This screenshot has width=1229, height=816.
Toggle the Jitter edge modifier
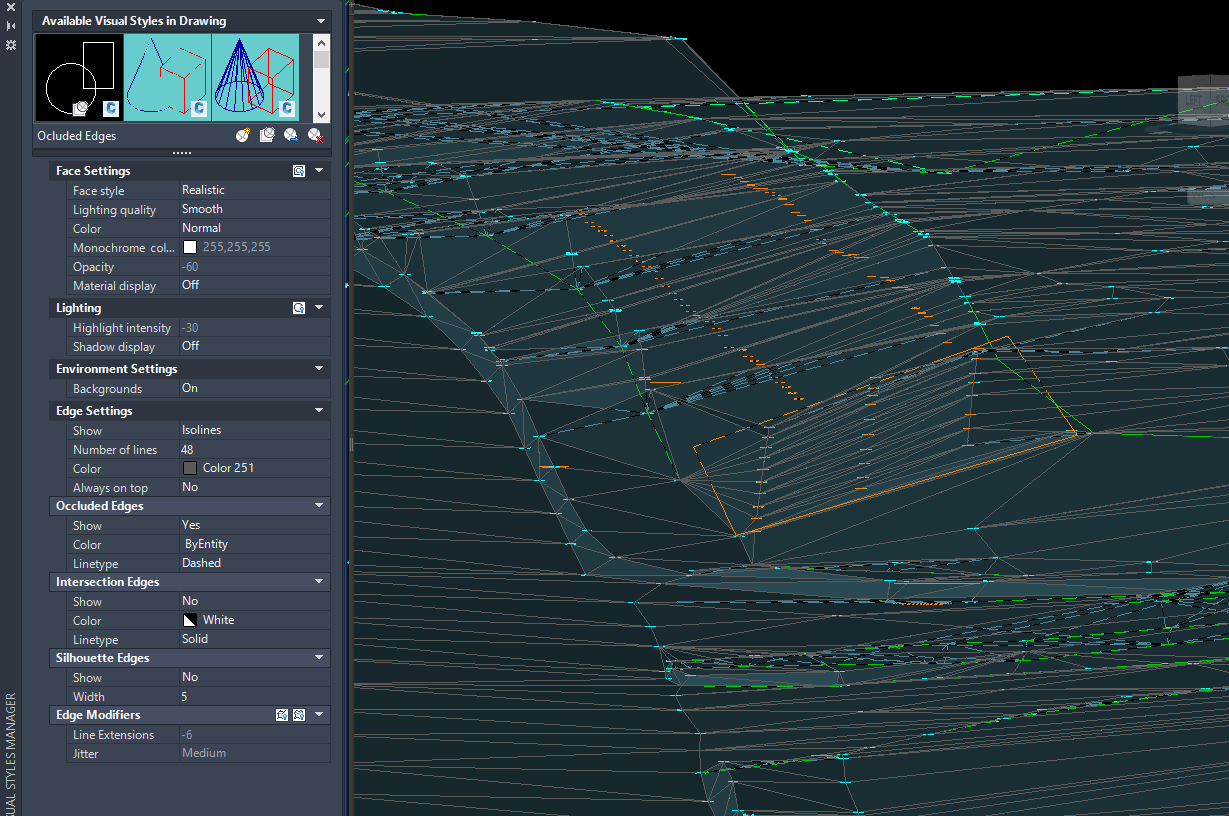pyautogui.click(x=298, y=714)
